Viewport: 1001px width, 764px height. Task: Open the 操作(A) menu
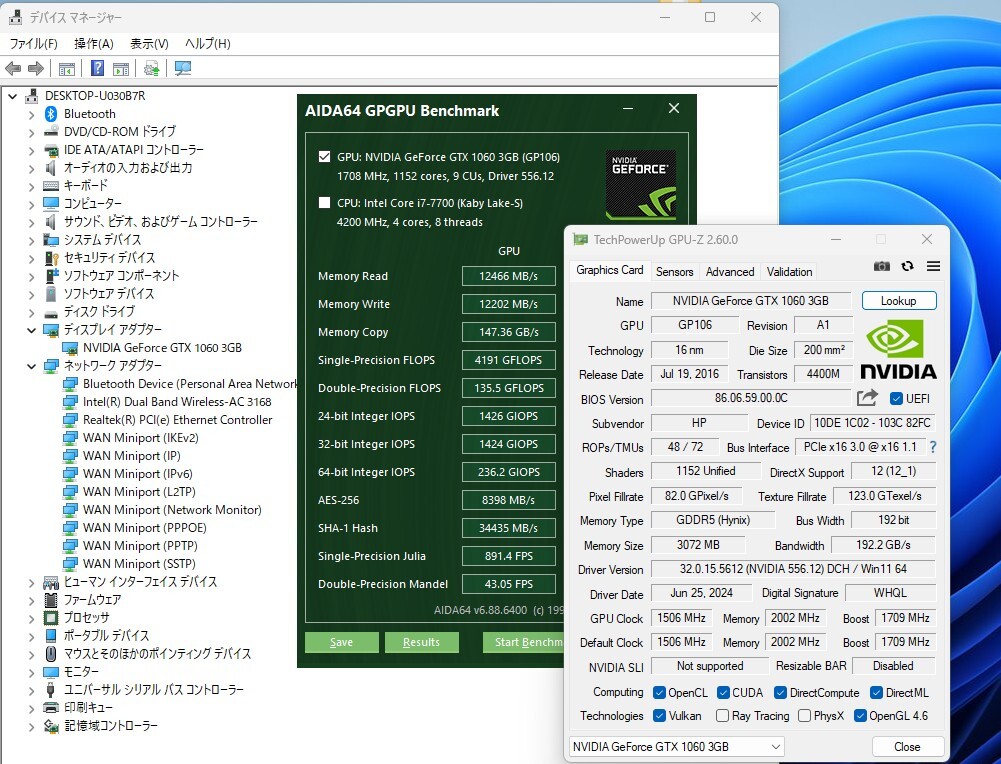click(94, 43)
